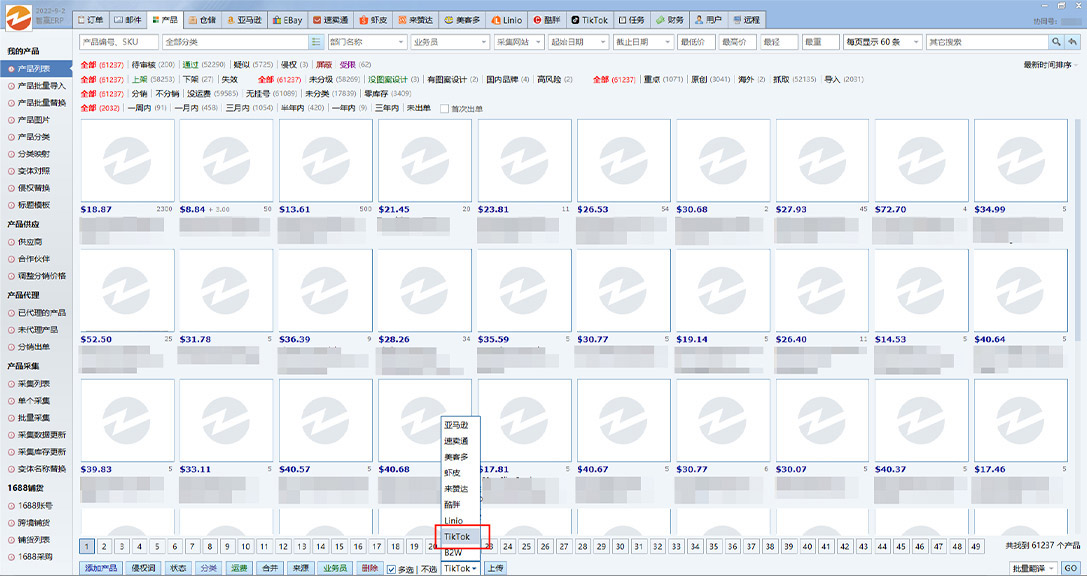Jump to page 49
The image size is (1087, 576).
pyautogui.click(x=976, y=547)
